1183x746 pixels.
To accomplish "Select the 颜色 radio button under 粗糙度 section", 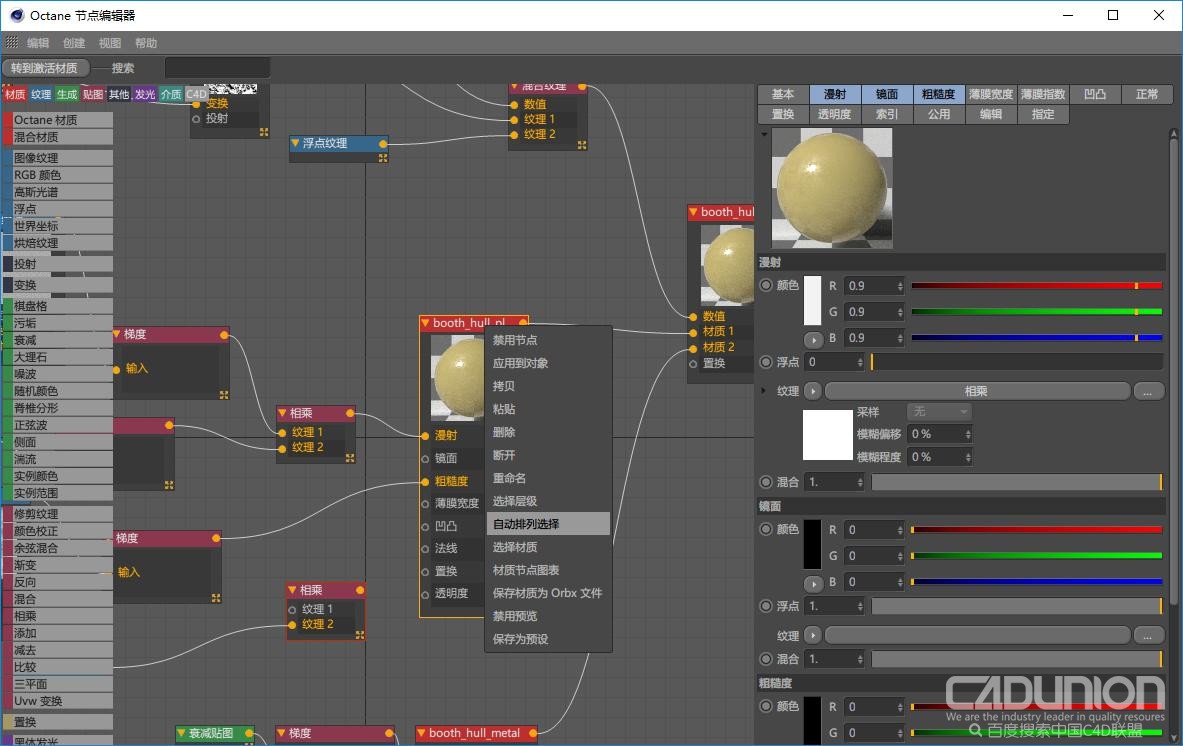I will [x=766, y=706].
